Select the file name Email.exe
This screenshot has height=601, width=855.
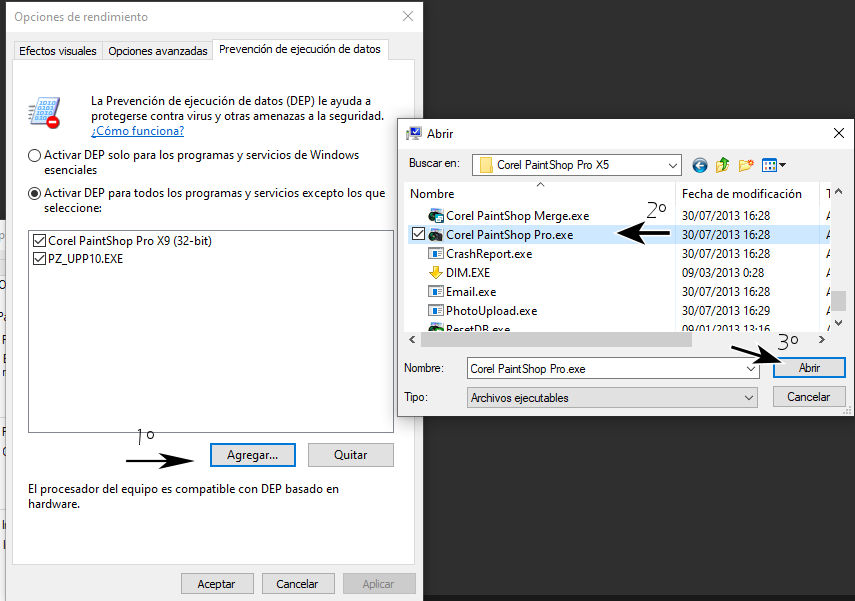point(471,292)
